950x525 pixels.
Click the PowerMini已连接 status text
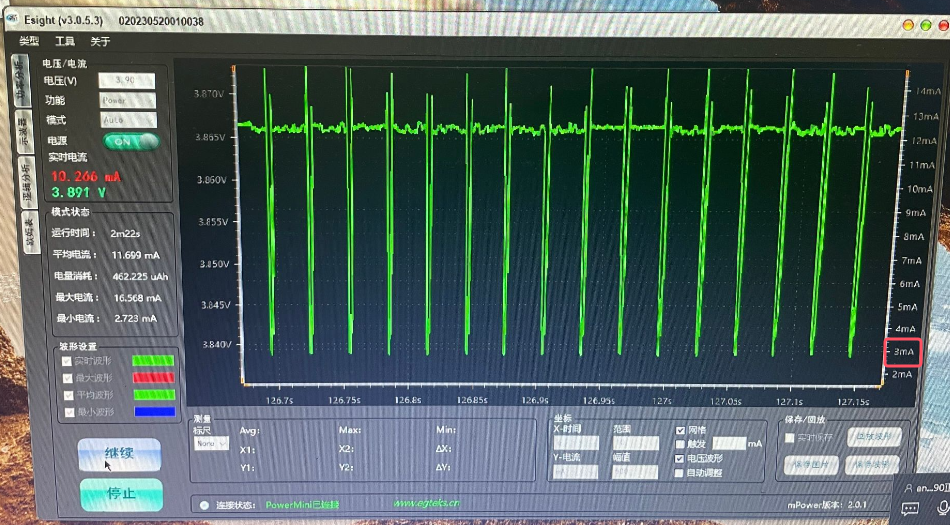(302, 505)
